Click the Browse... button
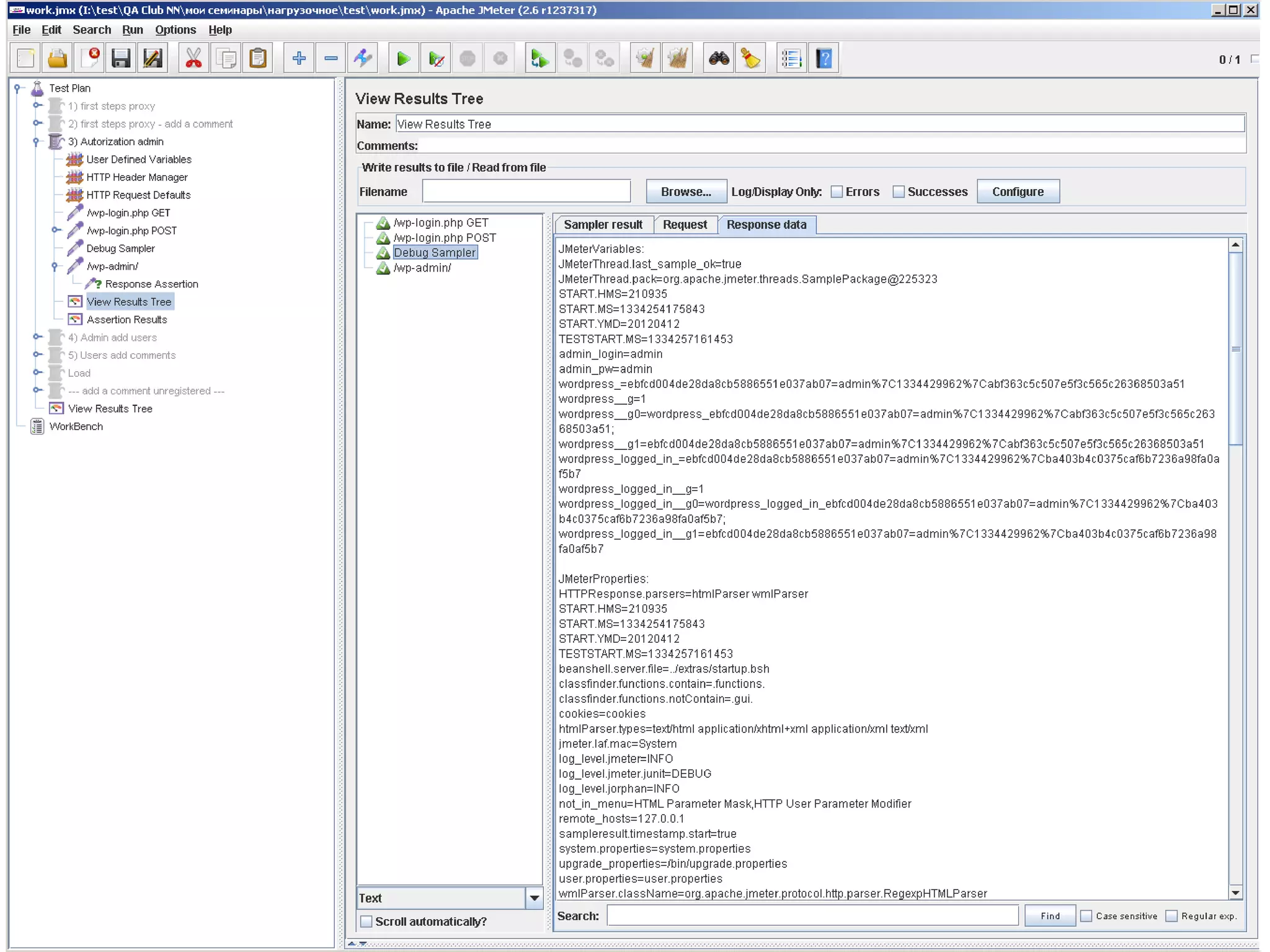This screenshot has width=1270, height=952. (686, 192)
